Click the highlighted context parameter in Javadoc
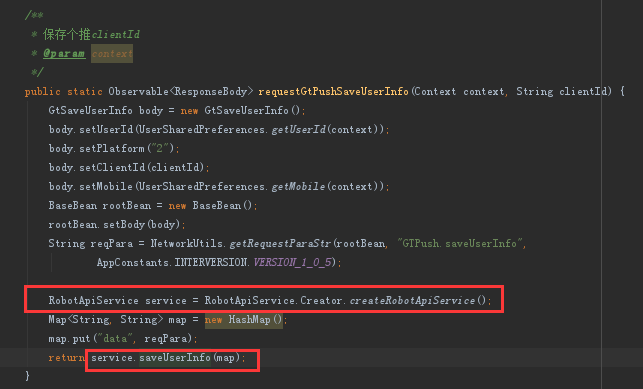The image size is (643, 389). pyautogui.click(x=112, y=53)
